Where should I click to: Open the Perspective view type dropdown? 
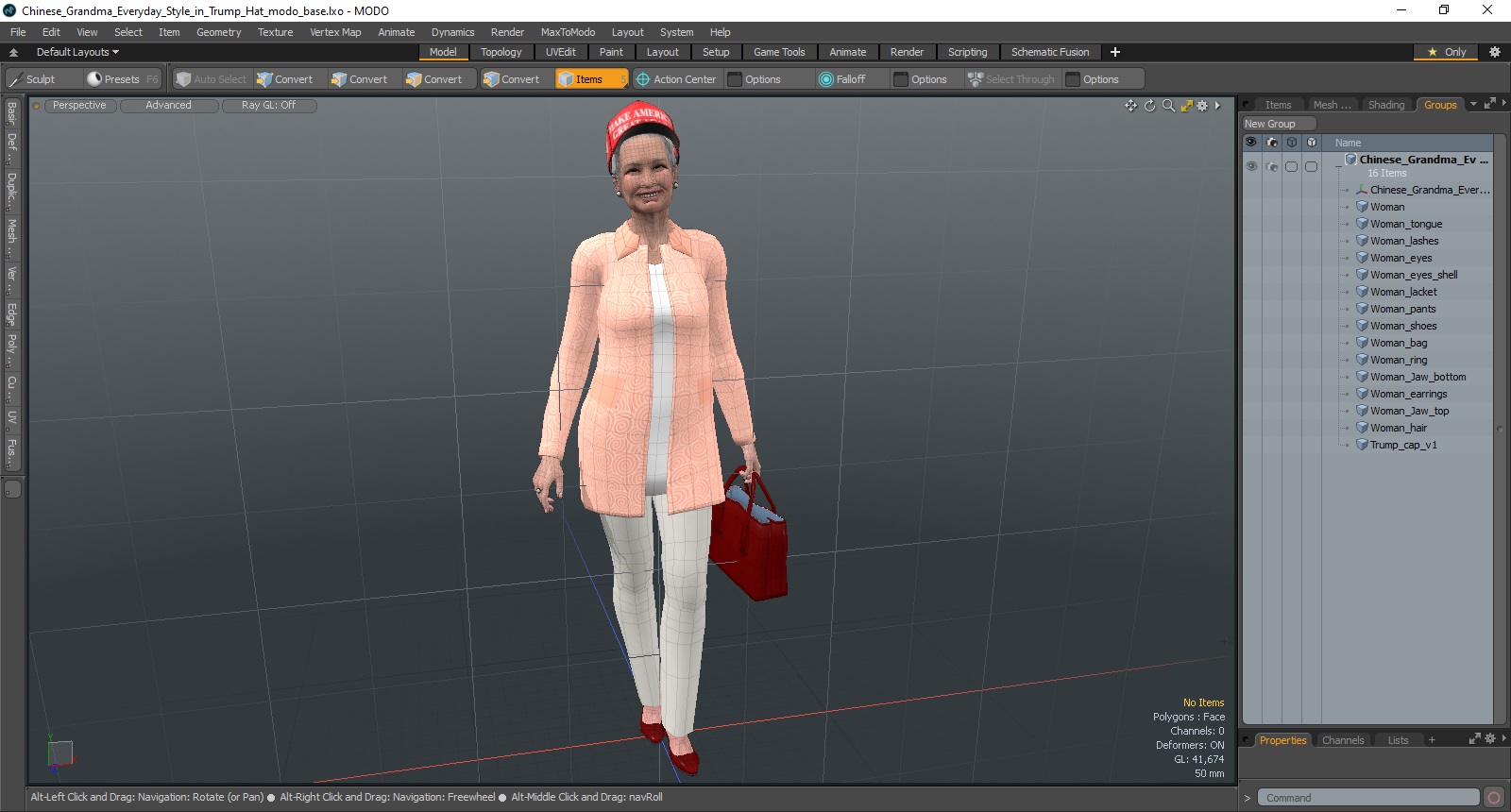tap(79, 106)
